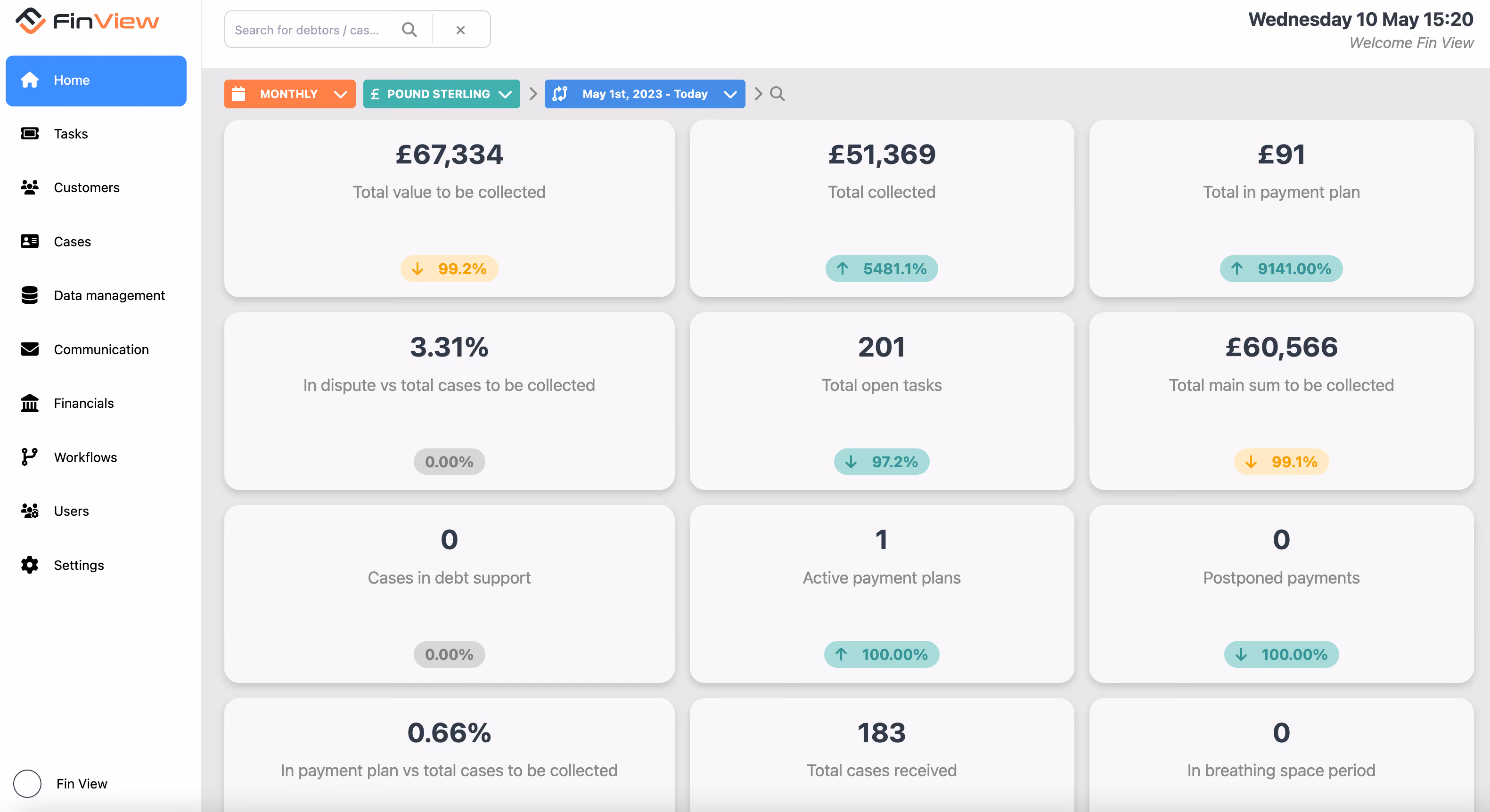Click the 183 total cases received value

pyautogui.click(x=882, y=733)
